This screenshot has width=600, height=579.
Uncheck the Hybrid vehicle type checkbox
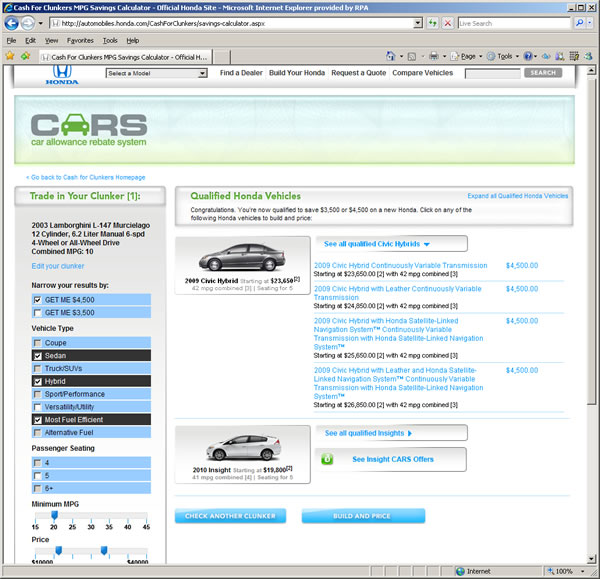point(38,381)
